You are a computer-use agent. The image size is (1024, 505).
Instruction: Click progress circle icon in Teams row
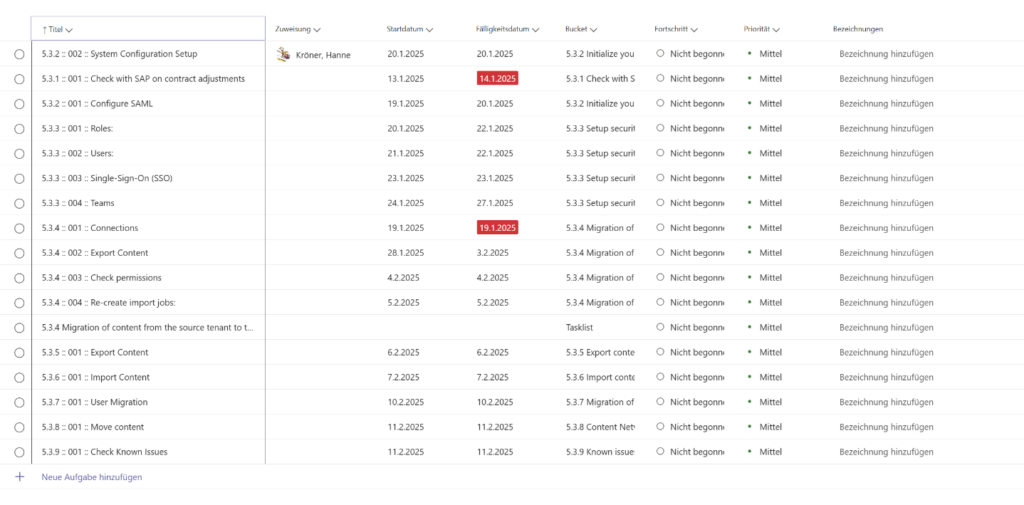pyautogui.click(x=660, y=203)
